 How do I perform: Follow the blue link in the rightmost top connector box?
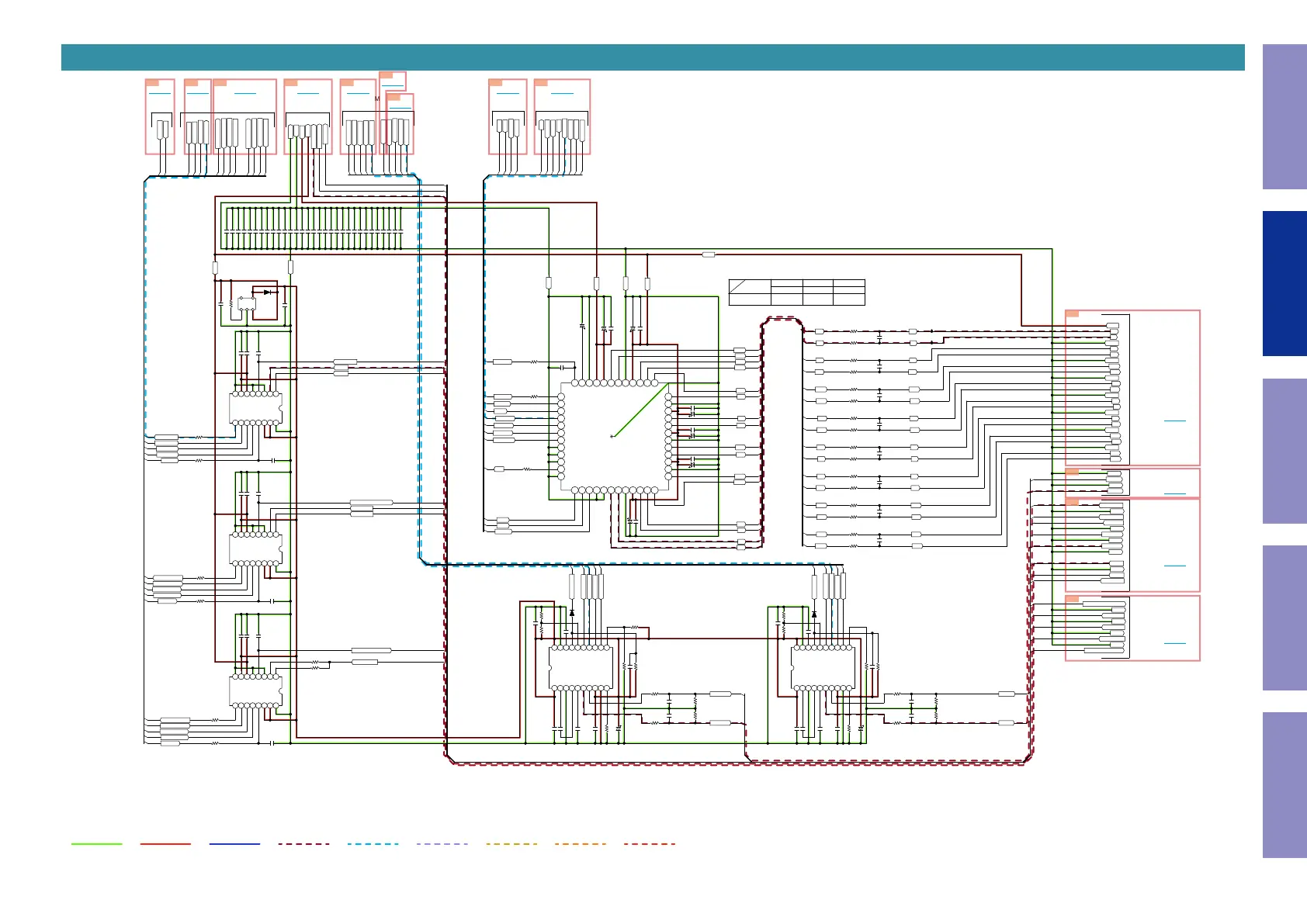[562, 93]
